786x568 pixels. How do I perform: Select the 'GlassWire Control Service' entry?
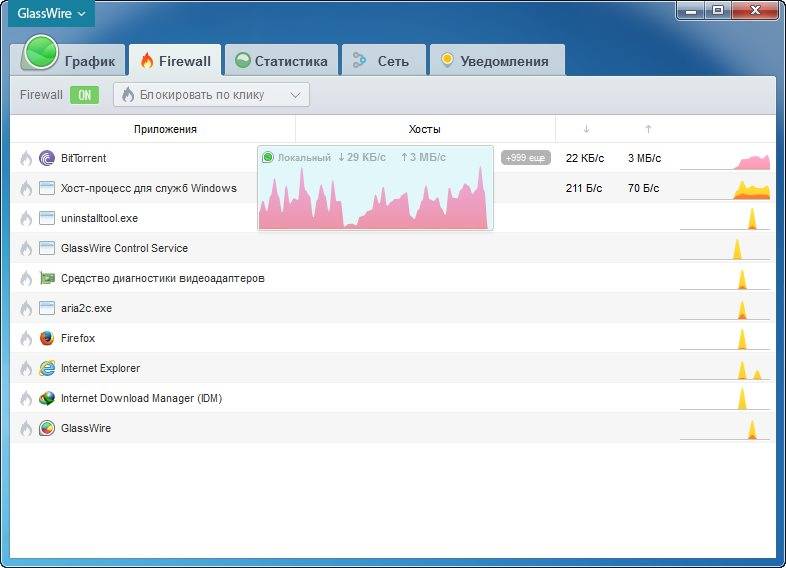[124, 248]
